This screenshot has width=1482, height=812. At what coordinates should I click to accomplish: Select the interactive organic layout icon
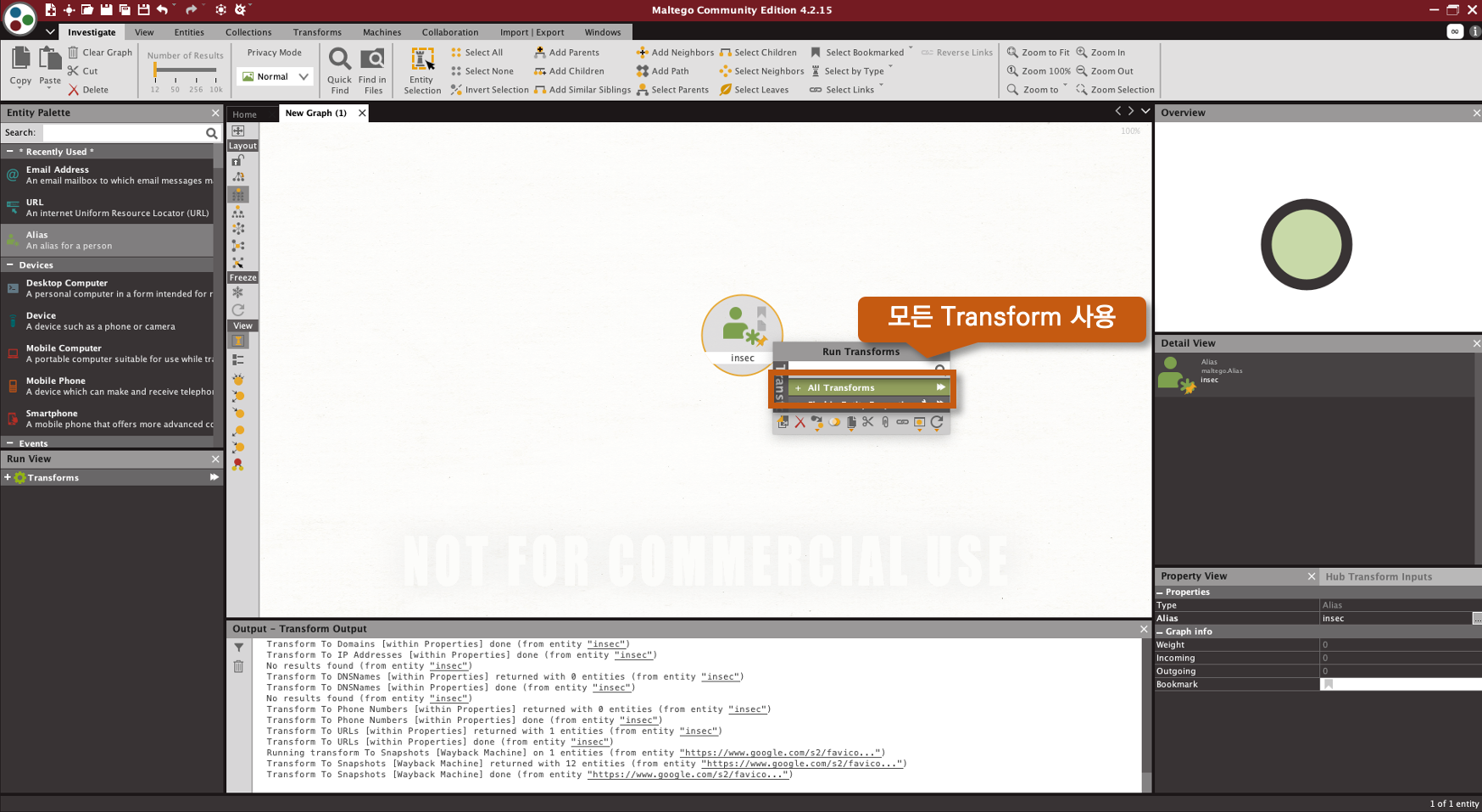[238, 263]
